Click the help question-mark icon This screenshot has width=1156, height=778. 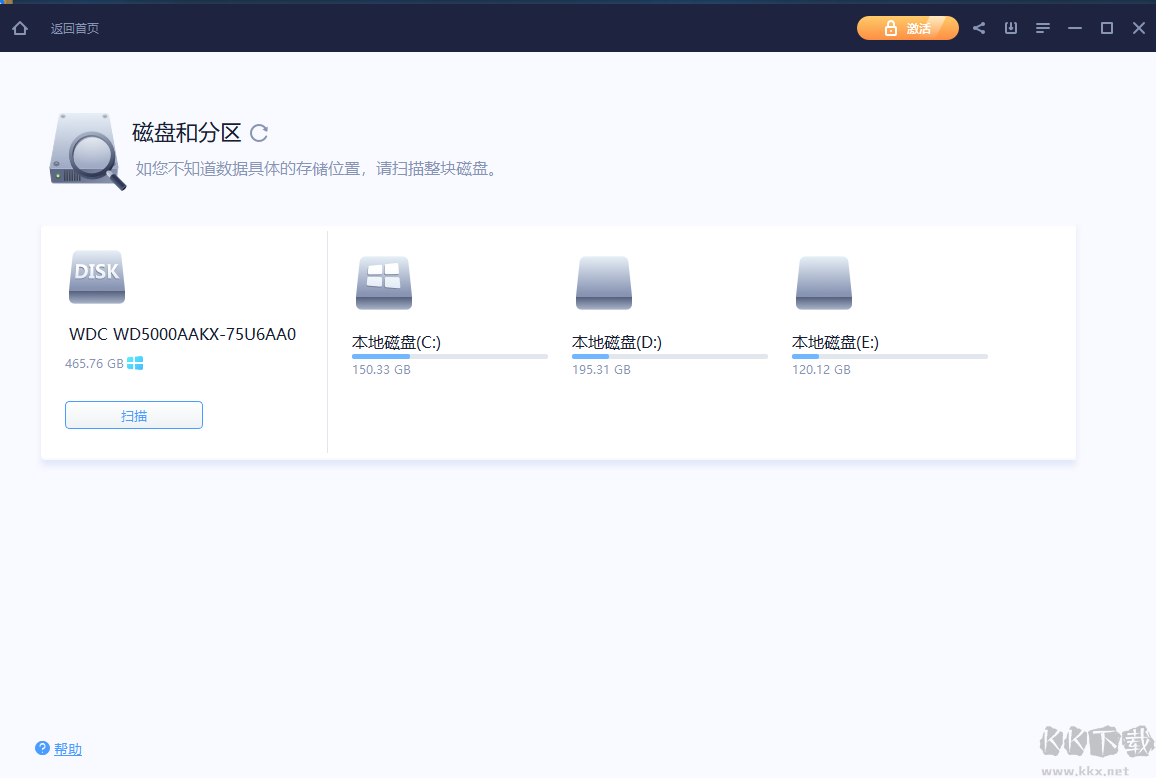41,748
